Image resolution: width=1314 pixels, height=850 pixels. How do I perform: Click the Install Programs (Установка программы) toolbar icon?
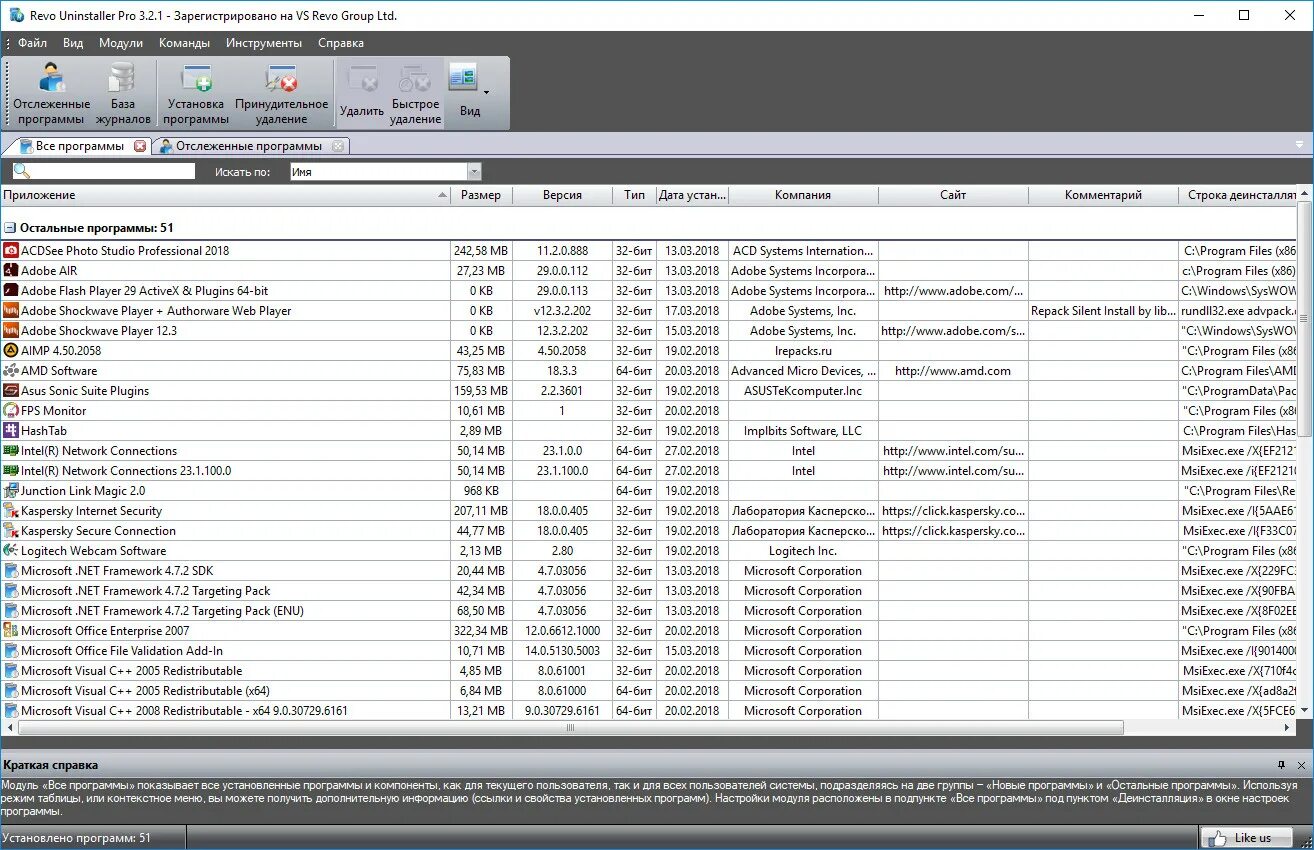(x=196, y=94)
